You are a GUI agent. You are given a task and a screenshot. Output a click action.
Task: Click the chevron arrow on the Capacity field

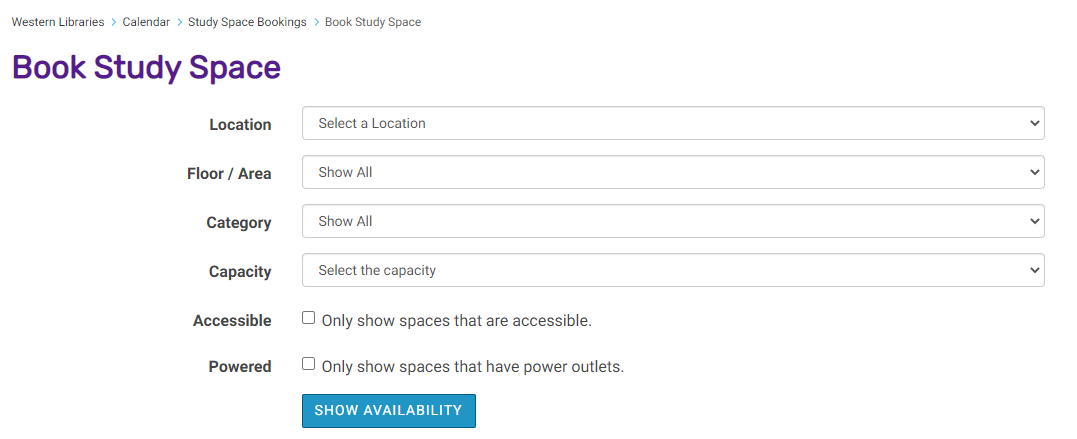tap(1035, 271)
